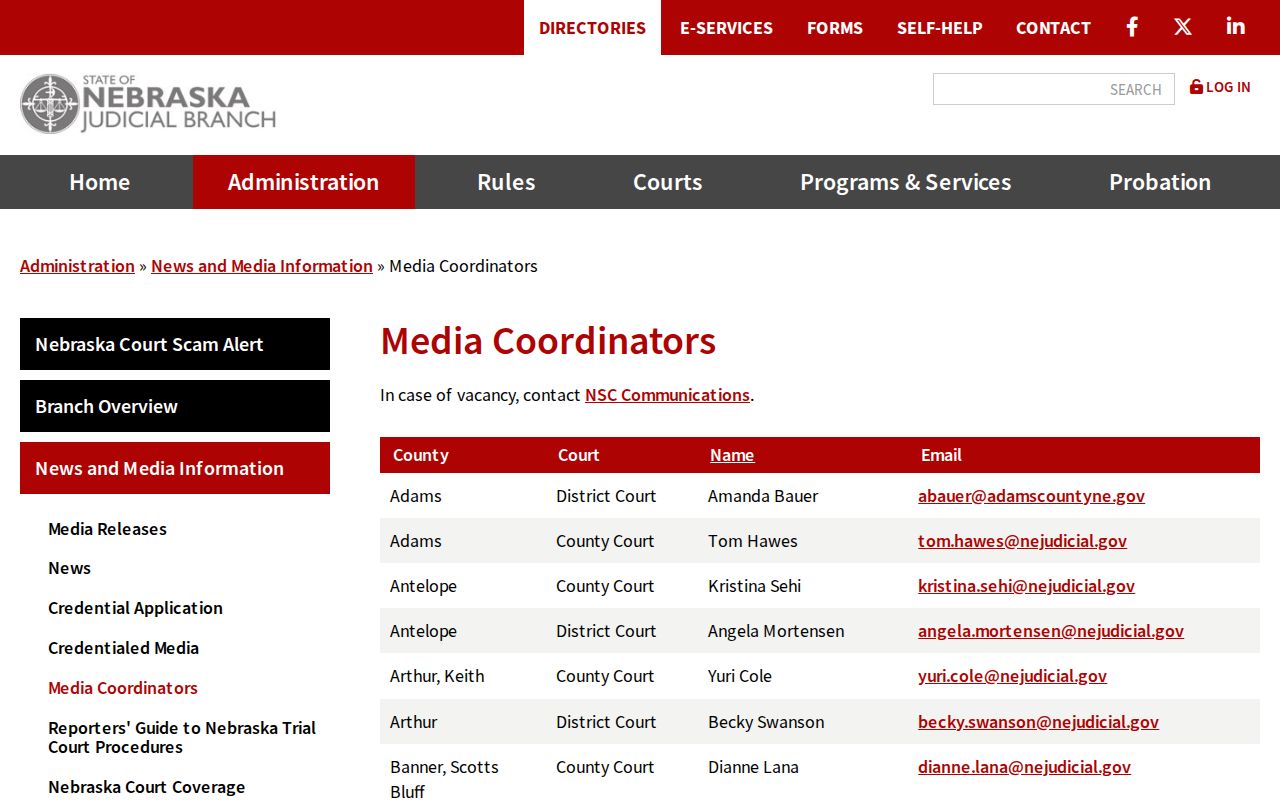Image resolution: width=1280 pixels, height=800 pixels.
Task: Open Credential Application sidebar link
Action: point(135,608)
